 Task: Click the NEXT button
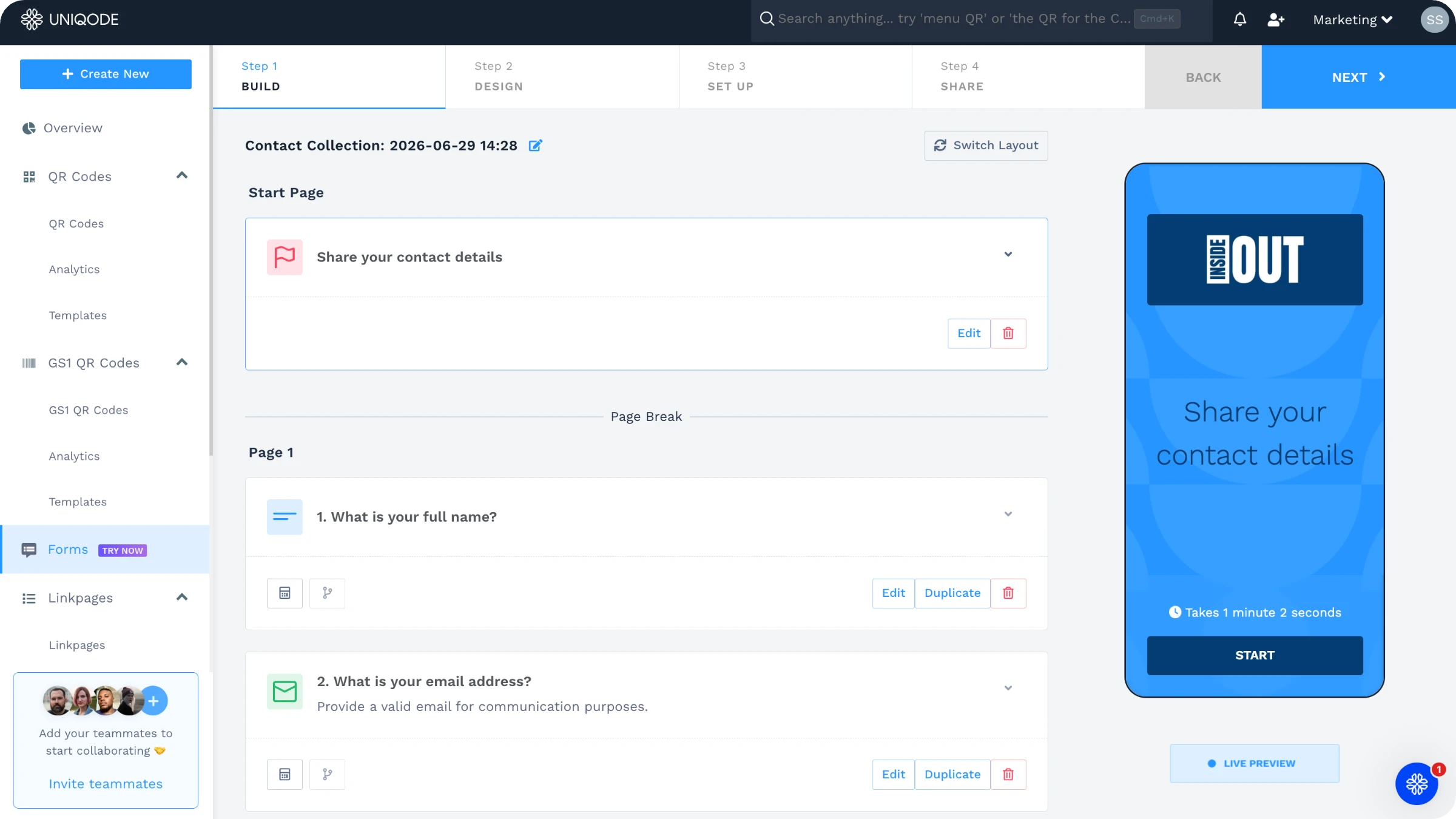pos(1358,77)
